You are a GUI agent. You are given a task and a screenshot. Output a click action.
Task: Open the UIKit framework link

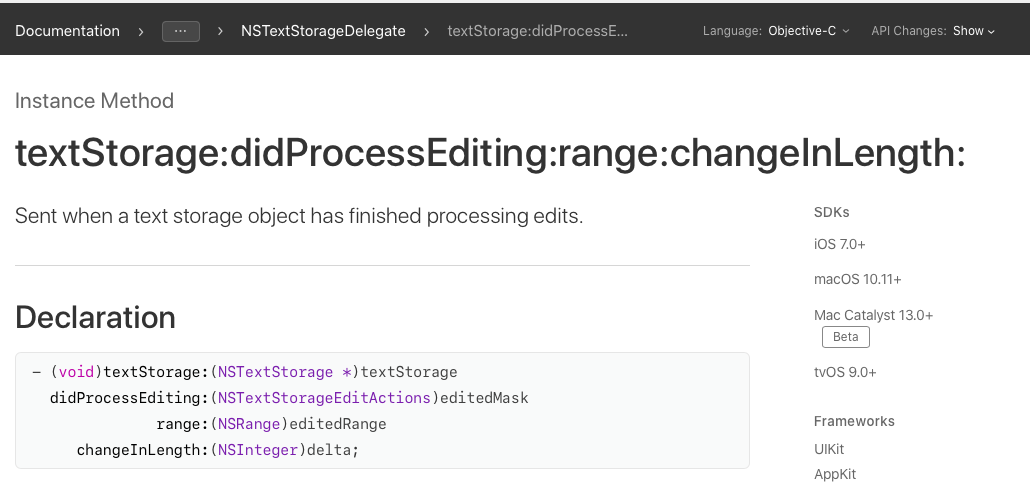tap(829, 449)
